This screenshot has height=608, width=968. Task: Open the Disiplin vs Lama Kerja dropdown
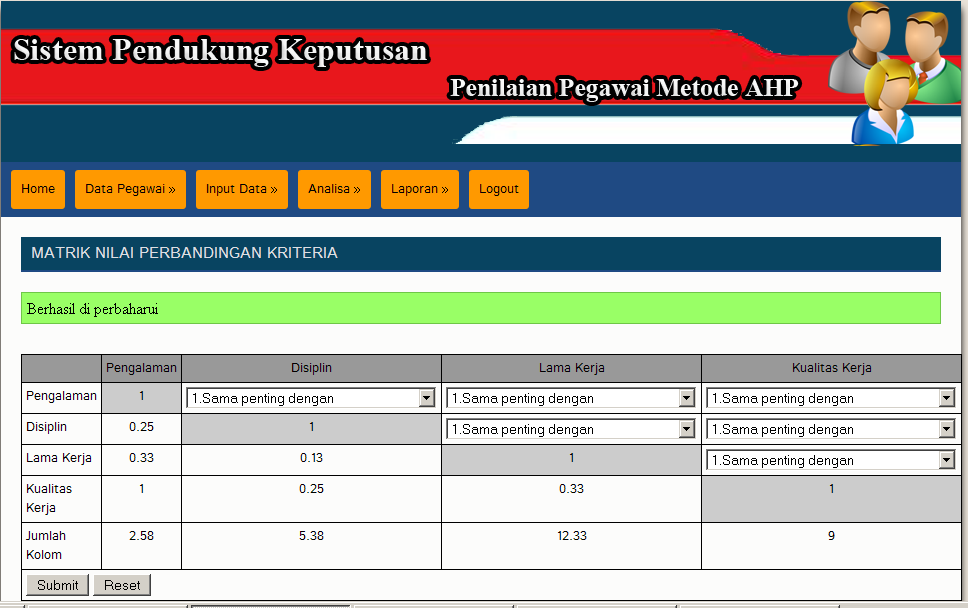point(570,428)
